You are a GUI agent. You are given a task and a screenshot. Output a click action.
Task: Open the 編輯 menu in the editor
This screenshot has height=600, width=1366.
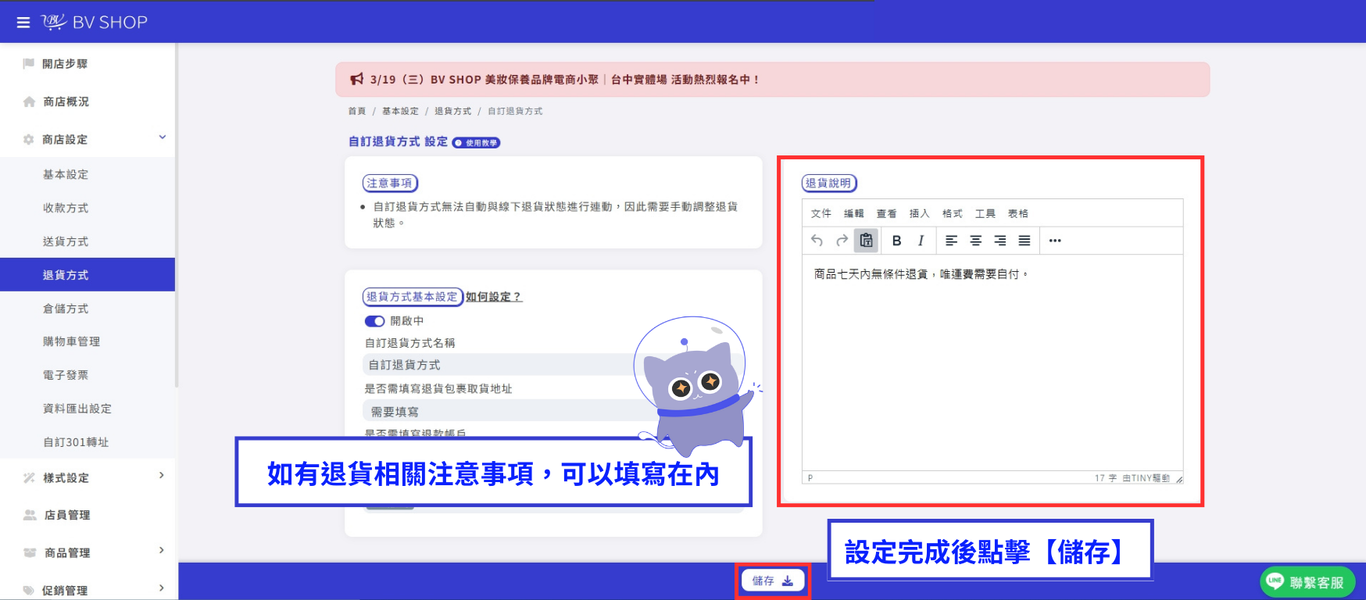(854, 213)
